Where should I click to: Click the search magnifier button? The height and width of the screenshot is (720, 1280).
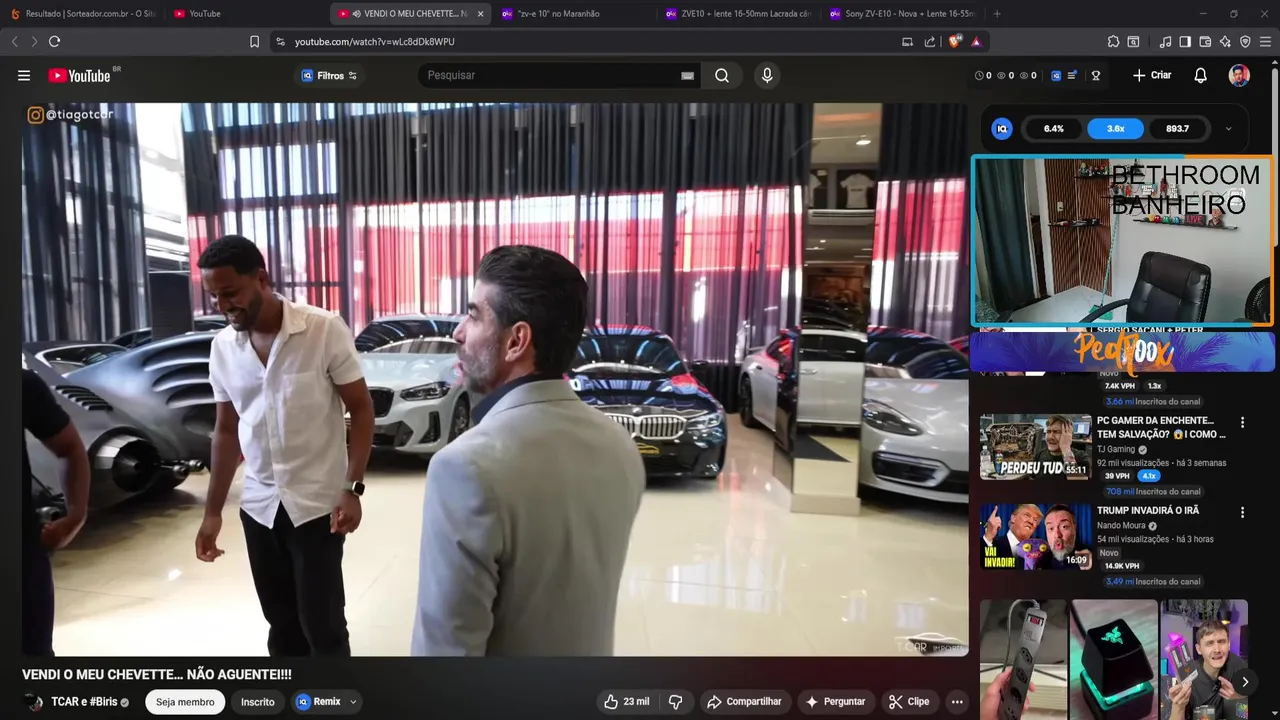[722, 75]
